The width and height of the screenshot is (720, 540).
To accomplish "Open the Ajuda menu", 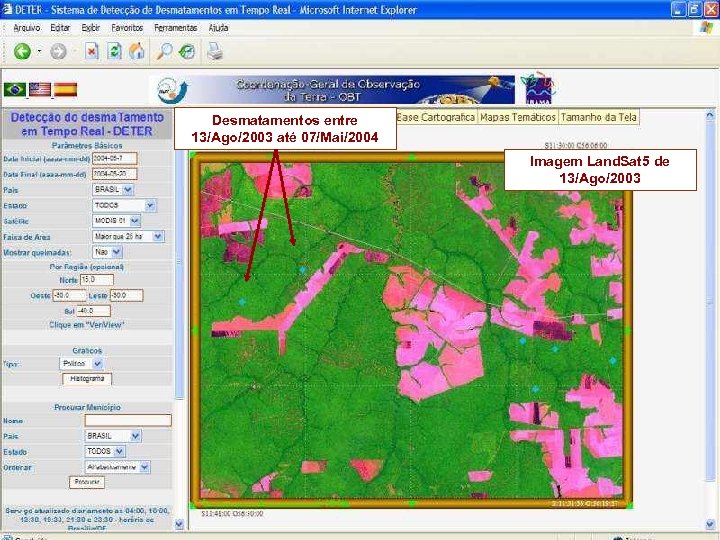I will [219, 28].
